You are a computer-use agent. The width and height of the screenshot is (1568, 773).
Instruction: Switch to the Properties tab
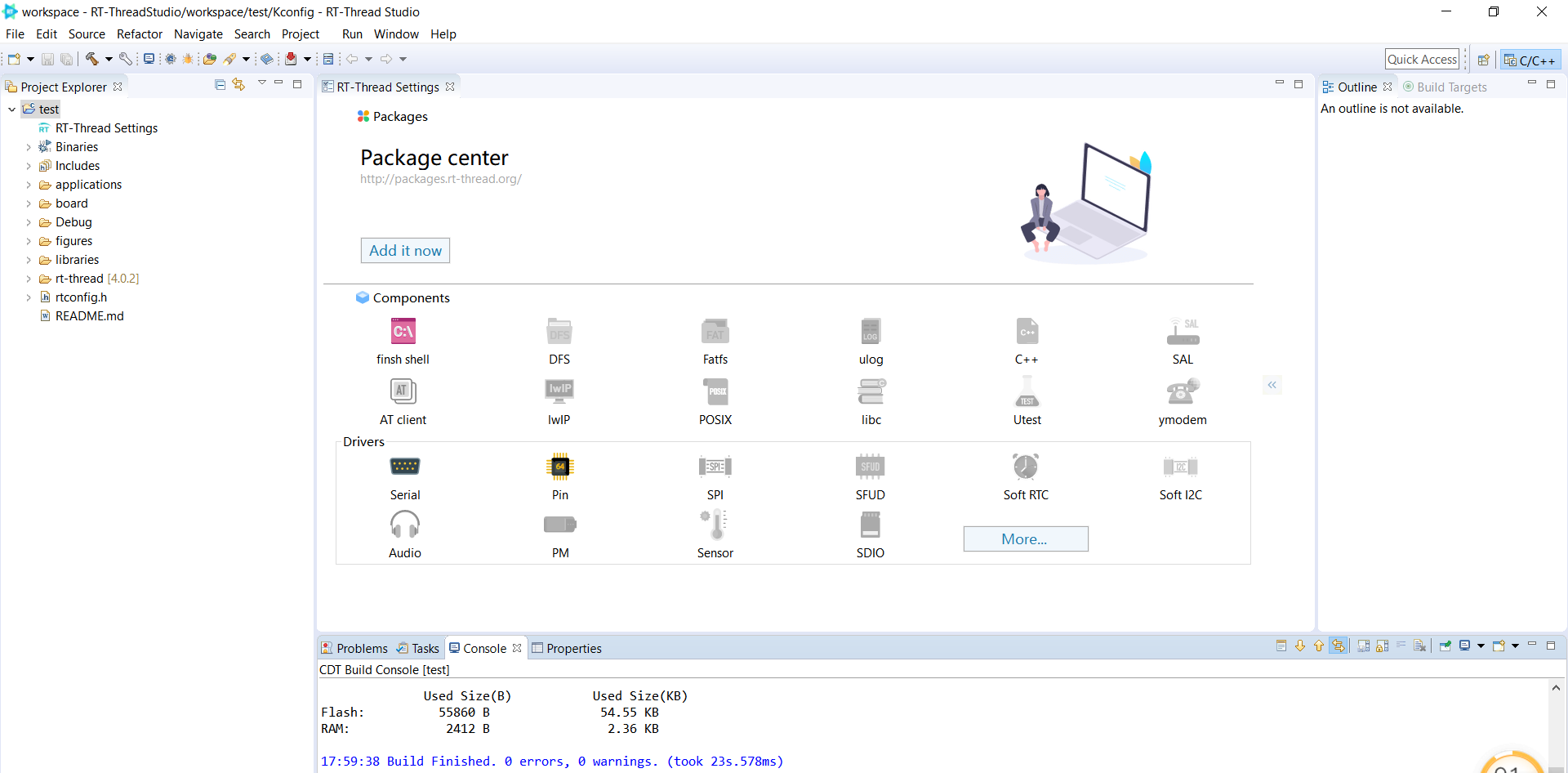pyautogui.click(x=567, y=648)
